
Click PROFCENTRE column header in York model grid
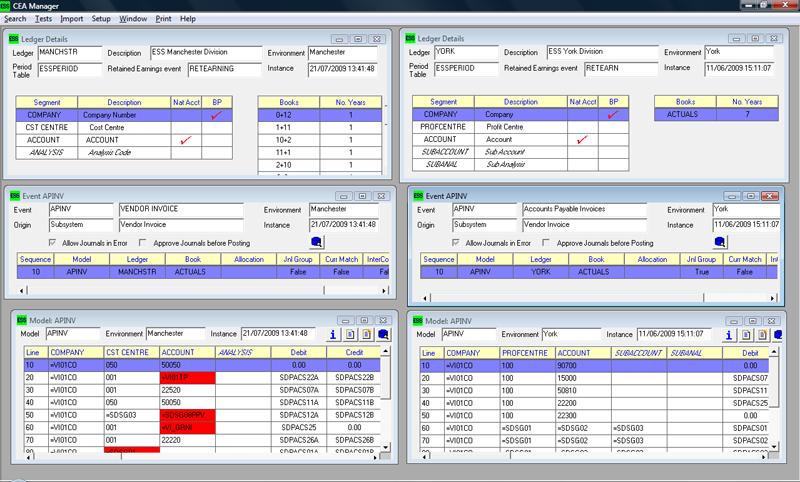(528, 353)
